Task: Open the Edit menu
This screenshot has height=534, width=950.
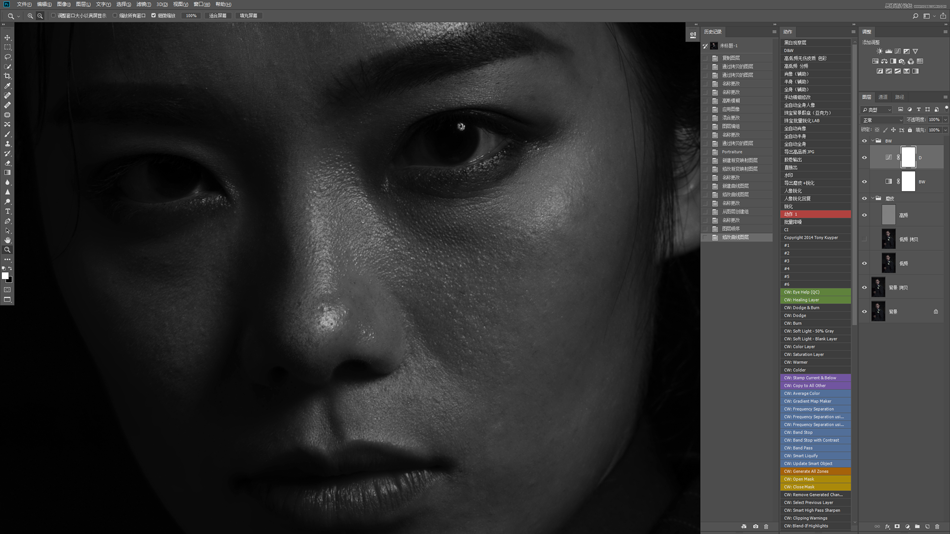Action: [44, 4]
